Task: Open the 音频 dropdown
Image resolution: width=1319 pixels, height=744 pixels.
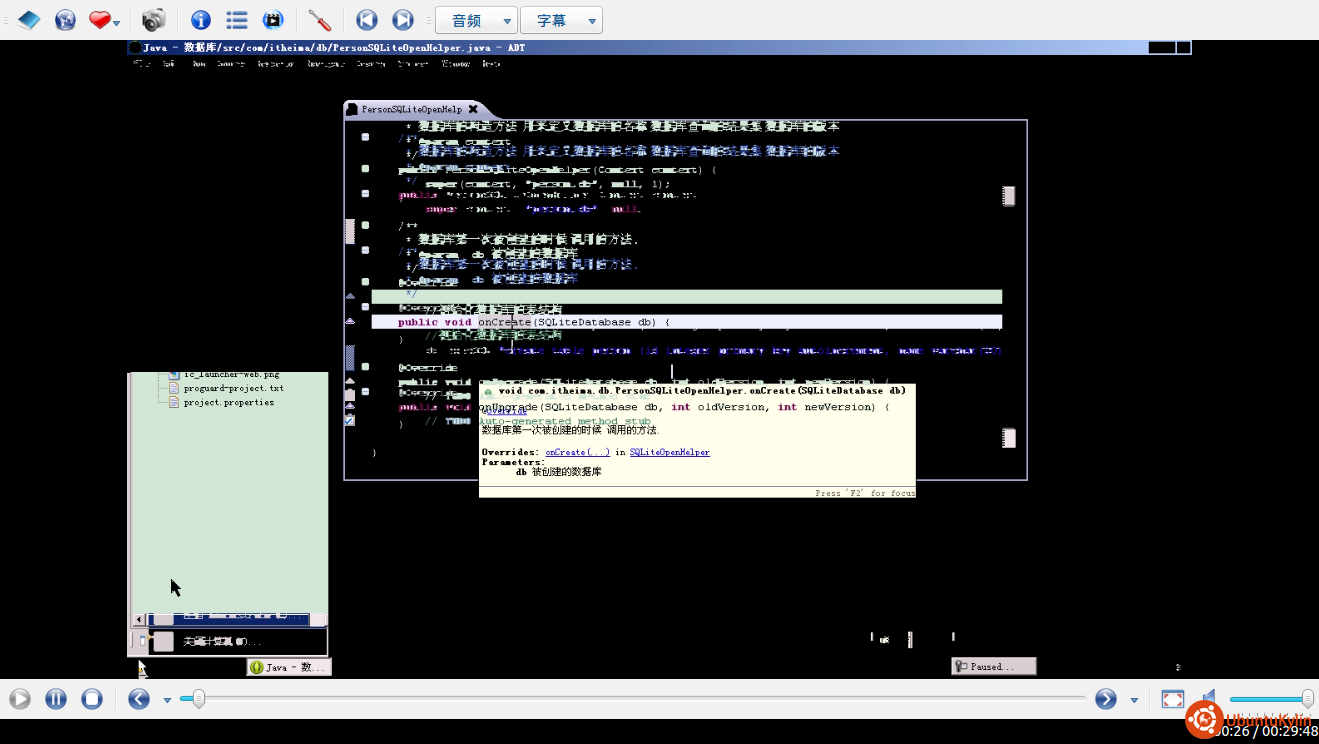Action: (x=476, y=20)
